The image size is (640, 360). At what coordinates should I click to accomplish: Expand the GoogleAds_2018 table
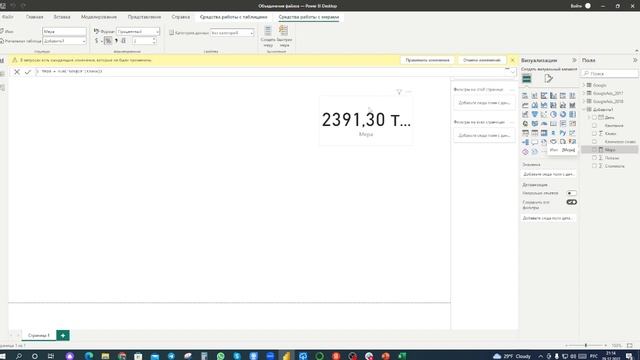click(584, 101)
